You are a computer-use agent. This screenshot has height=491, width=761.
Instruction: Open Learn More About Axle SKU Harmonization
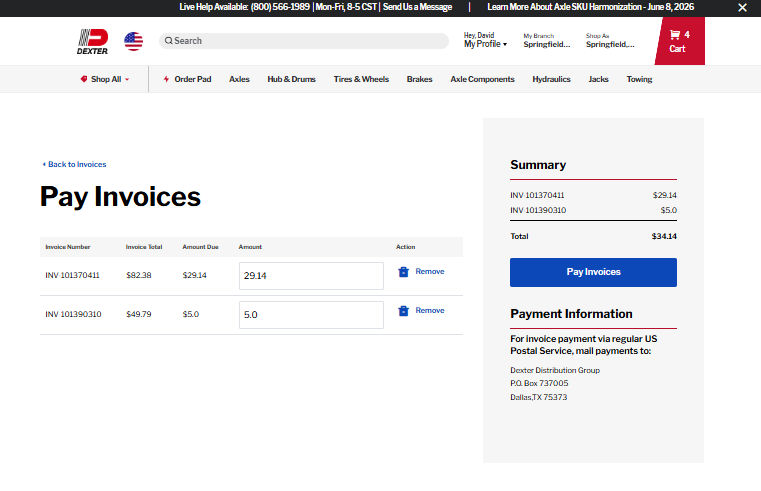click(590, 7)
